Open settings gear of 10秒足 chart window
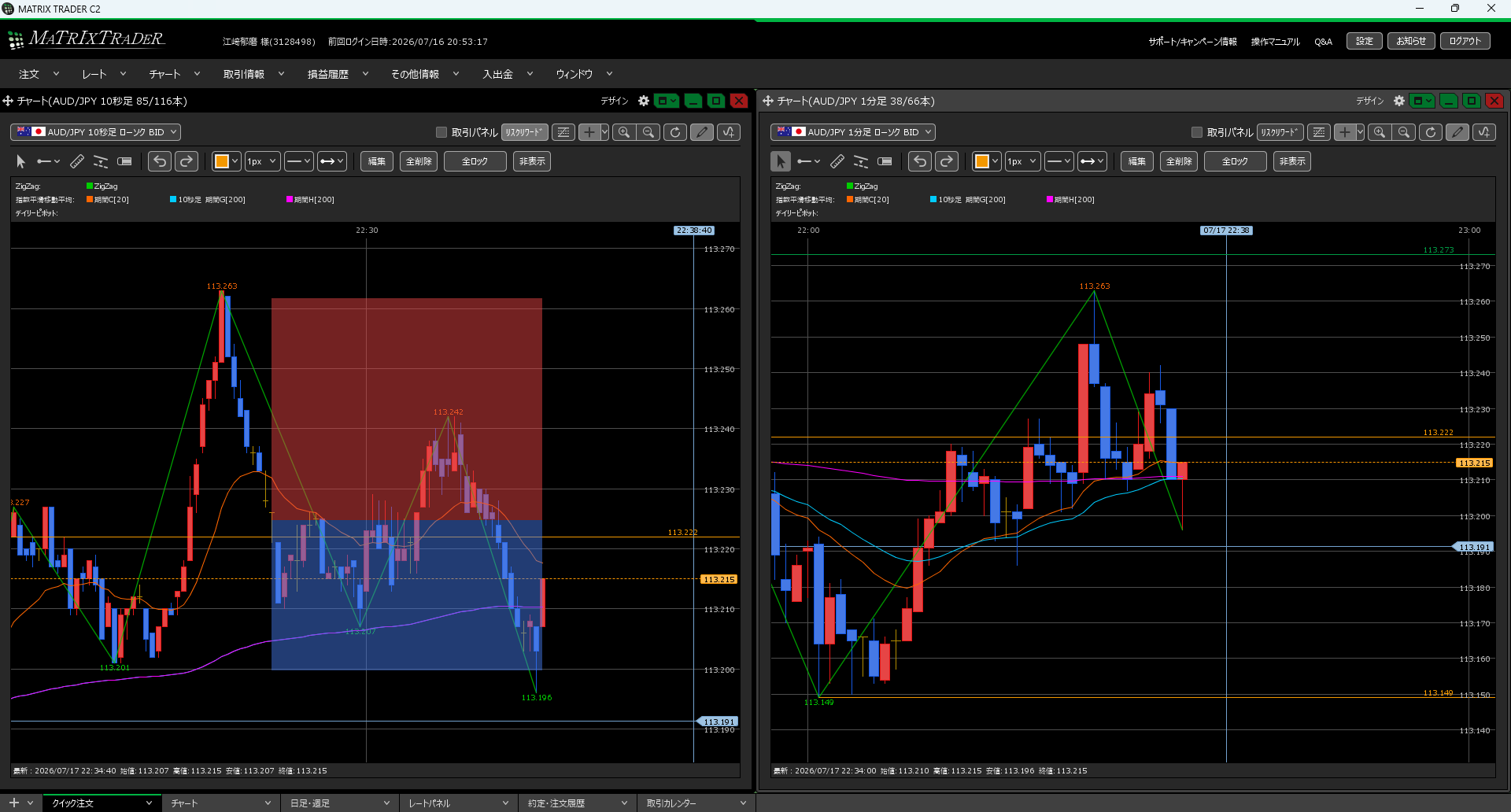Screen dimensions: 1511x812 [644, 101]
